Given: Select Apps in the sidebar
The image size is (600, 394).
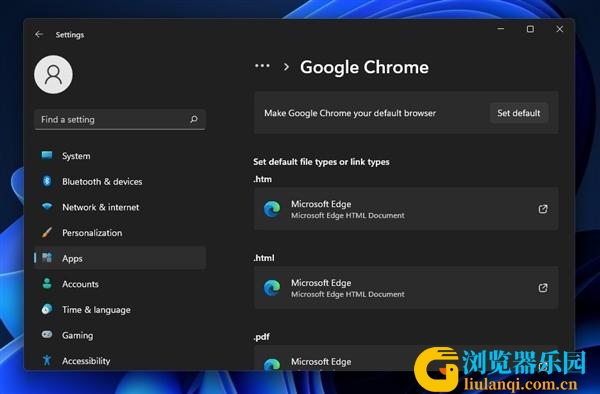Looking at the screenshot, I should (120, 258).
